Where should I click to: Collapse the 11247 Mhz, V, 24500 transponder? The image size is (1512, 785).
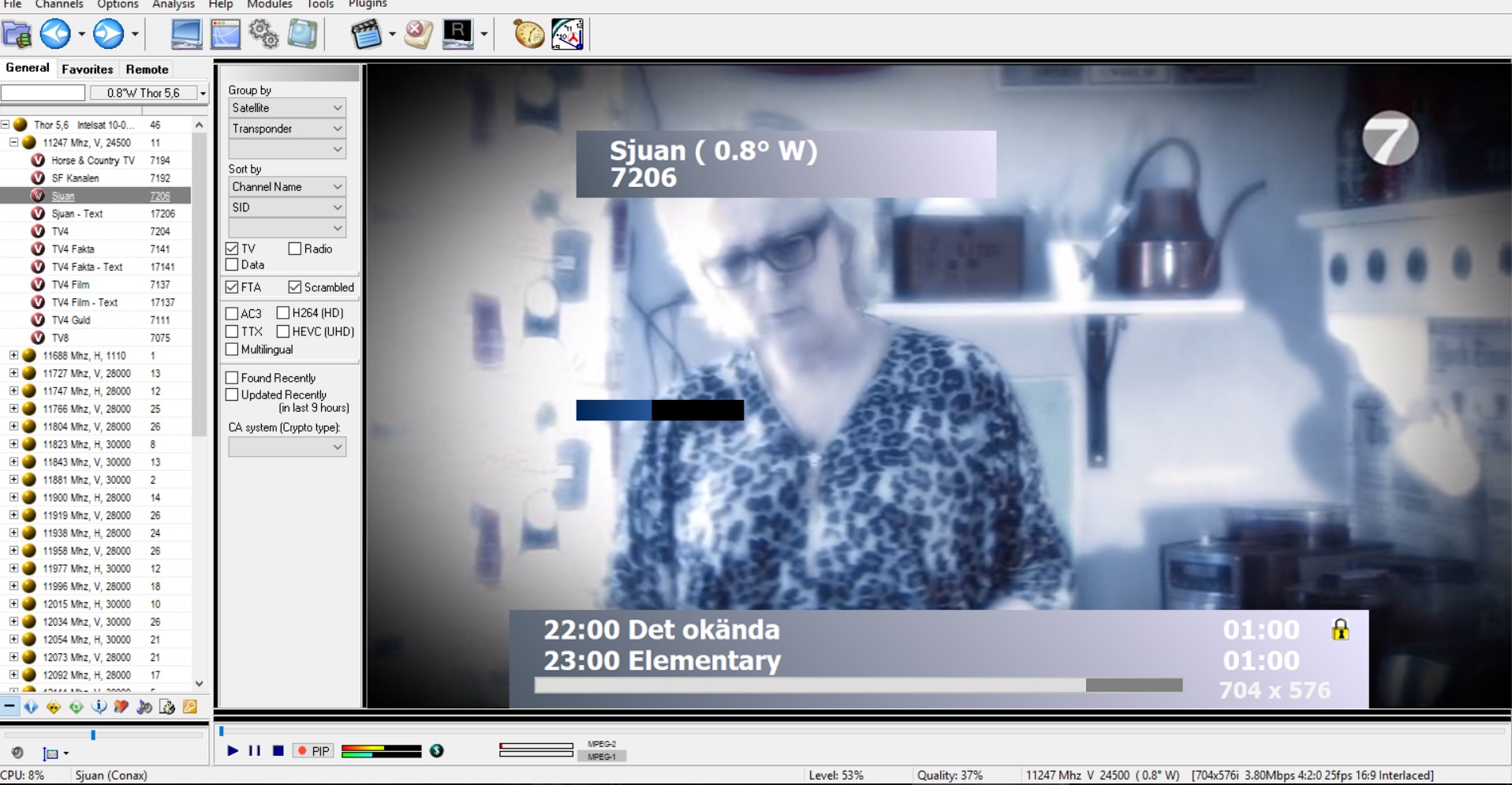click(13, 143)
